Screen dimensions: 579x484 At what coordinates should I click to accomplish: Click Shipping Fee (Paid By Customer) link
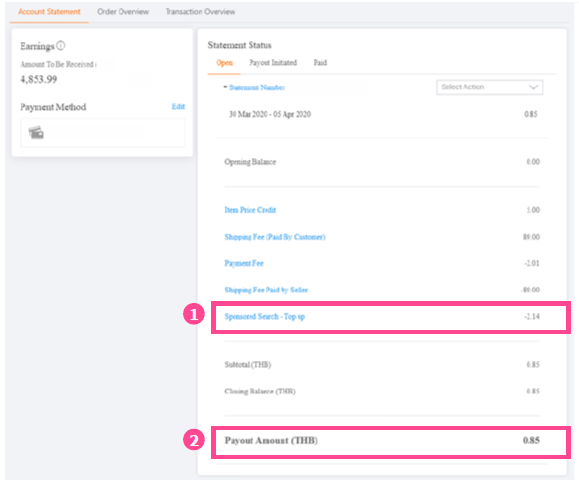(275, 237)
